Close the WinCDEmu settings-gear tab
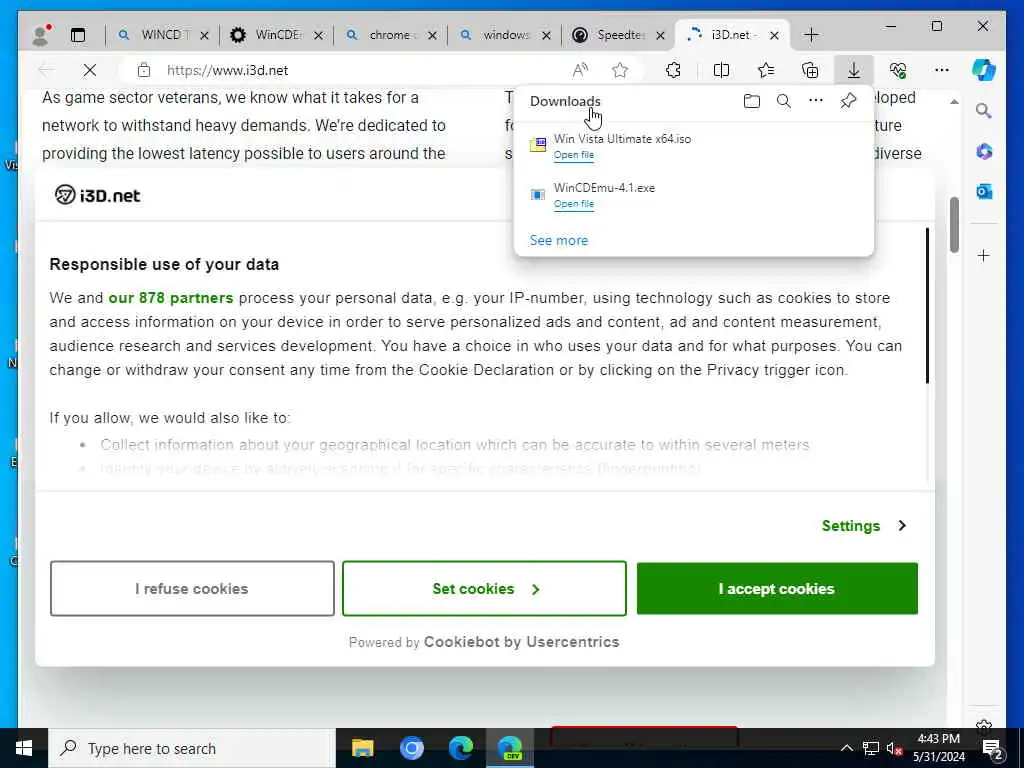1024x768 pixels. [318, 35]
